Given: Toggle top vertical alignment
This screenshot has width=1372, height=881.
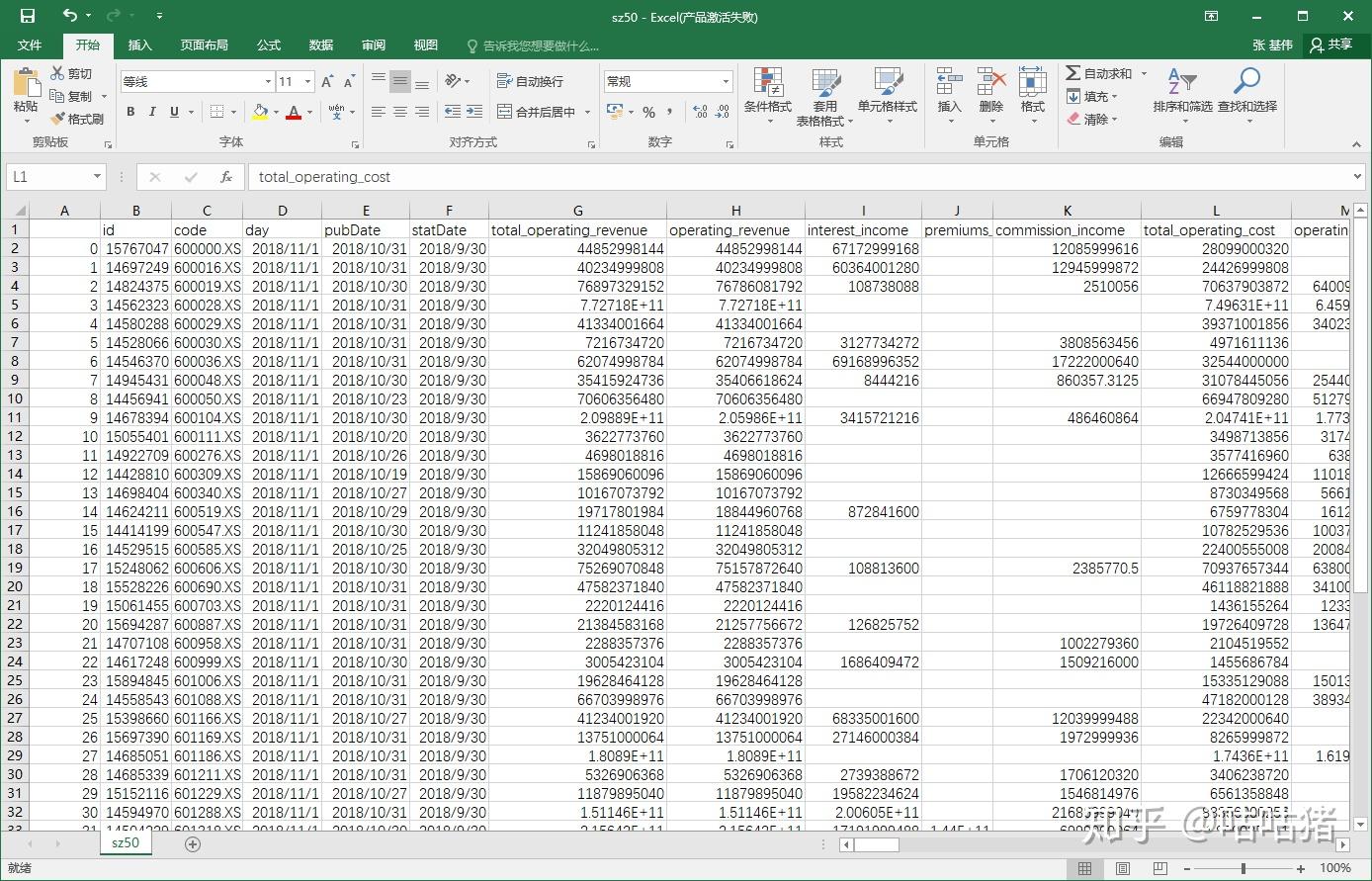Looking at the screenshot, I should coord(379,81).
